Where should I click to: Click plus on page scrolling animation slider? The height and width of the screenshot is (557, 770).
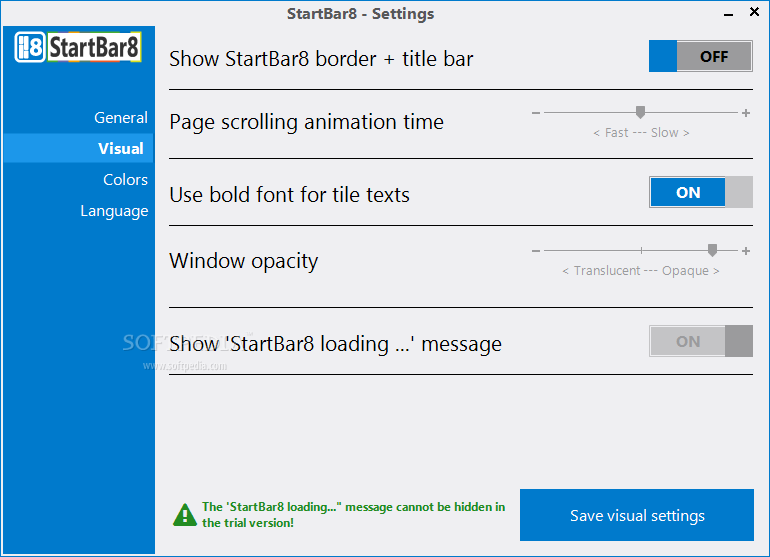746,113
